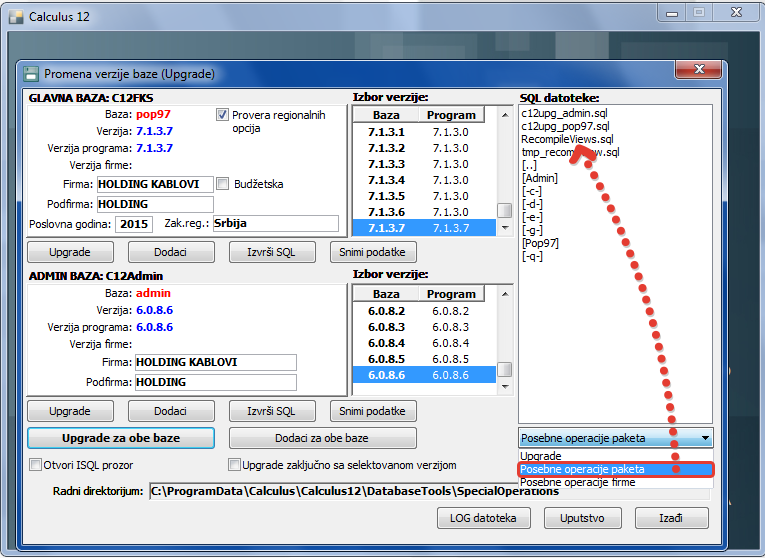Check Otvori ISQL prozor option
Screen dimensions: 765x558
[36, 465]
